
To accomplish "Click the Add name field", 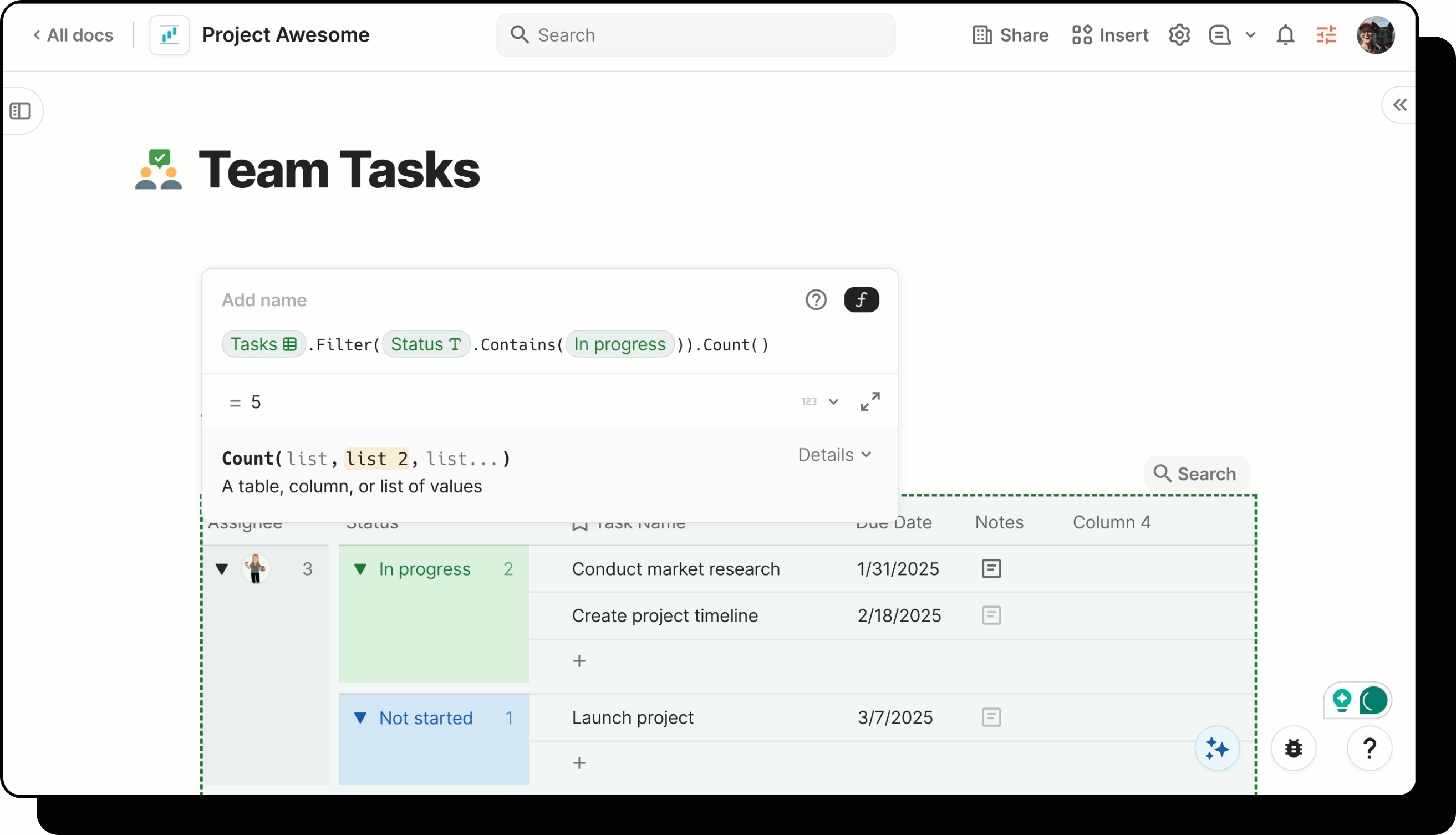I will point(264,300).
